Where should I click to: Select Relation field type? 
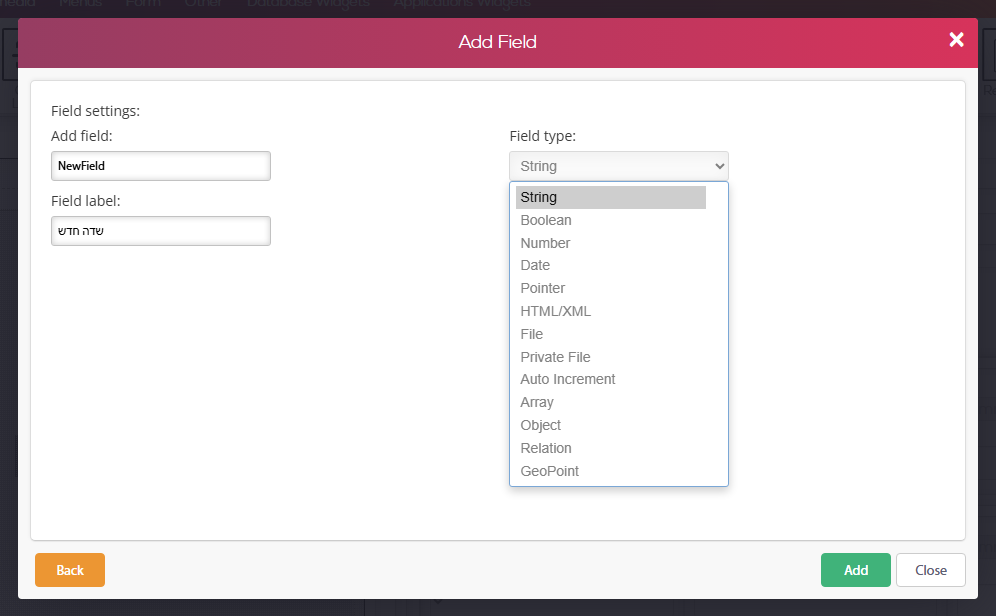(x=610, y=448)
